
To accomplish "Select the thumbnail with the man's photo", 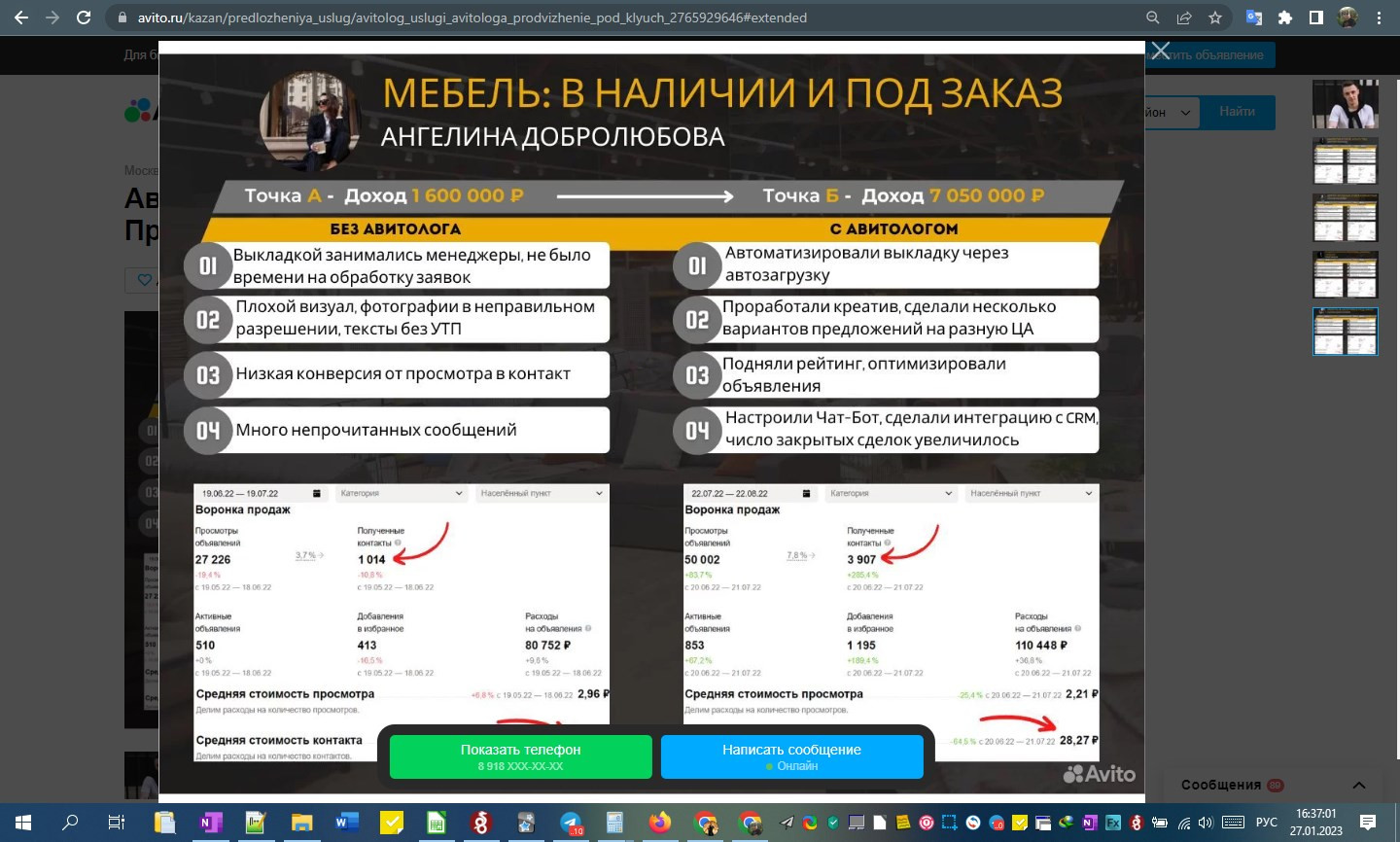I will coord(1346,104).
